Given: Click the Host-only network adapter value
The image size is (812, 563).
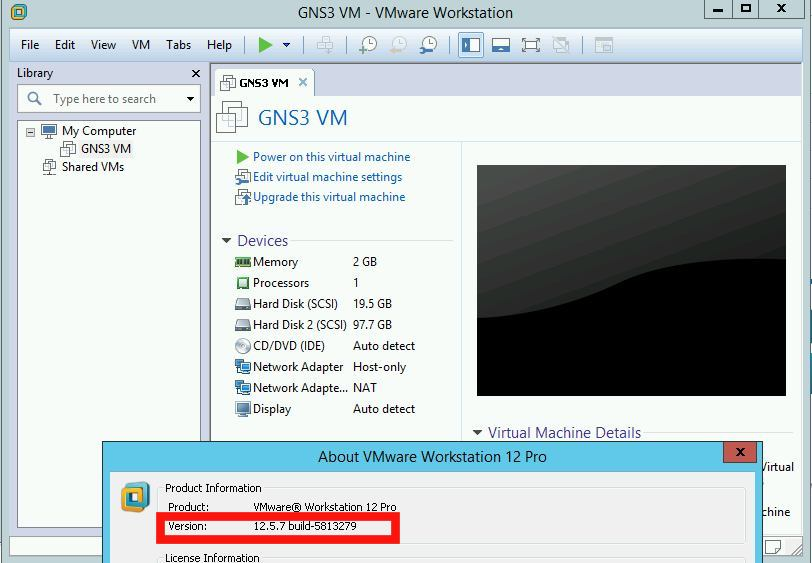Looking at the screenshot, I should tap(379, 367).
